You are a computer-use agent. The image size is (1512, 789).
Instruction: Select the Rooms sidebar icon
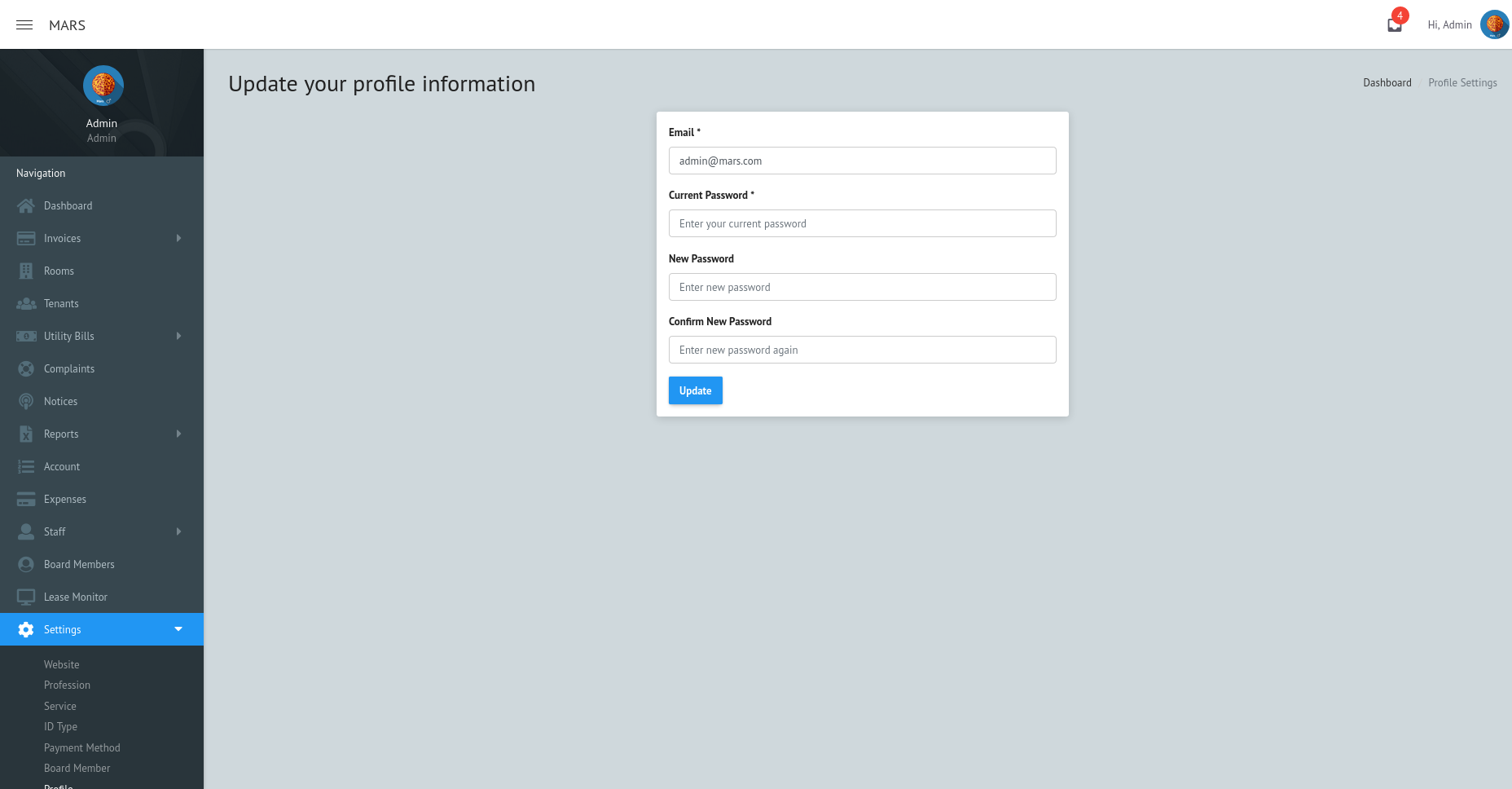25,271
